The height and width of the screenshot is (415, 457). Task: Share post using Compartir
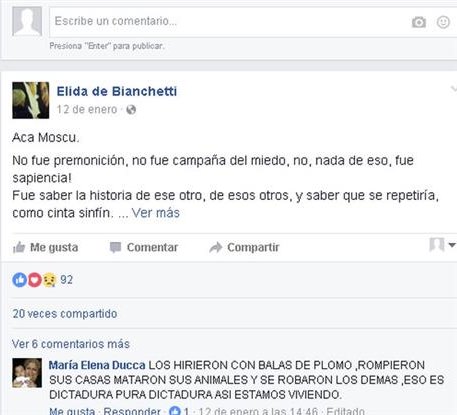pos(244,247)
